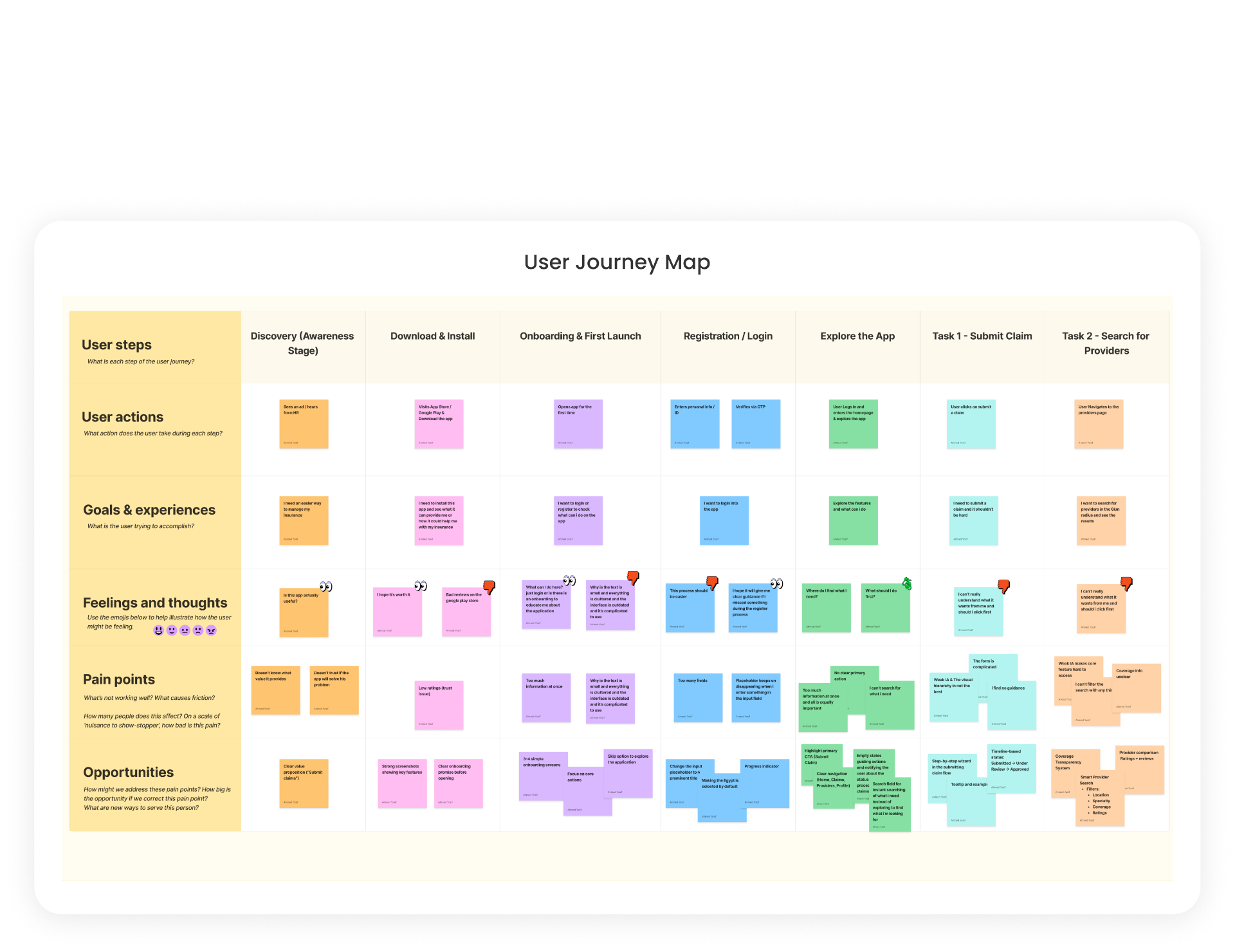Click the eyes emoji on 'Is this app actually useful?' note
Viewport: 1235px width, 952px height.
(326, 586)
